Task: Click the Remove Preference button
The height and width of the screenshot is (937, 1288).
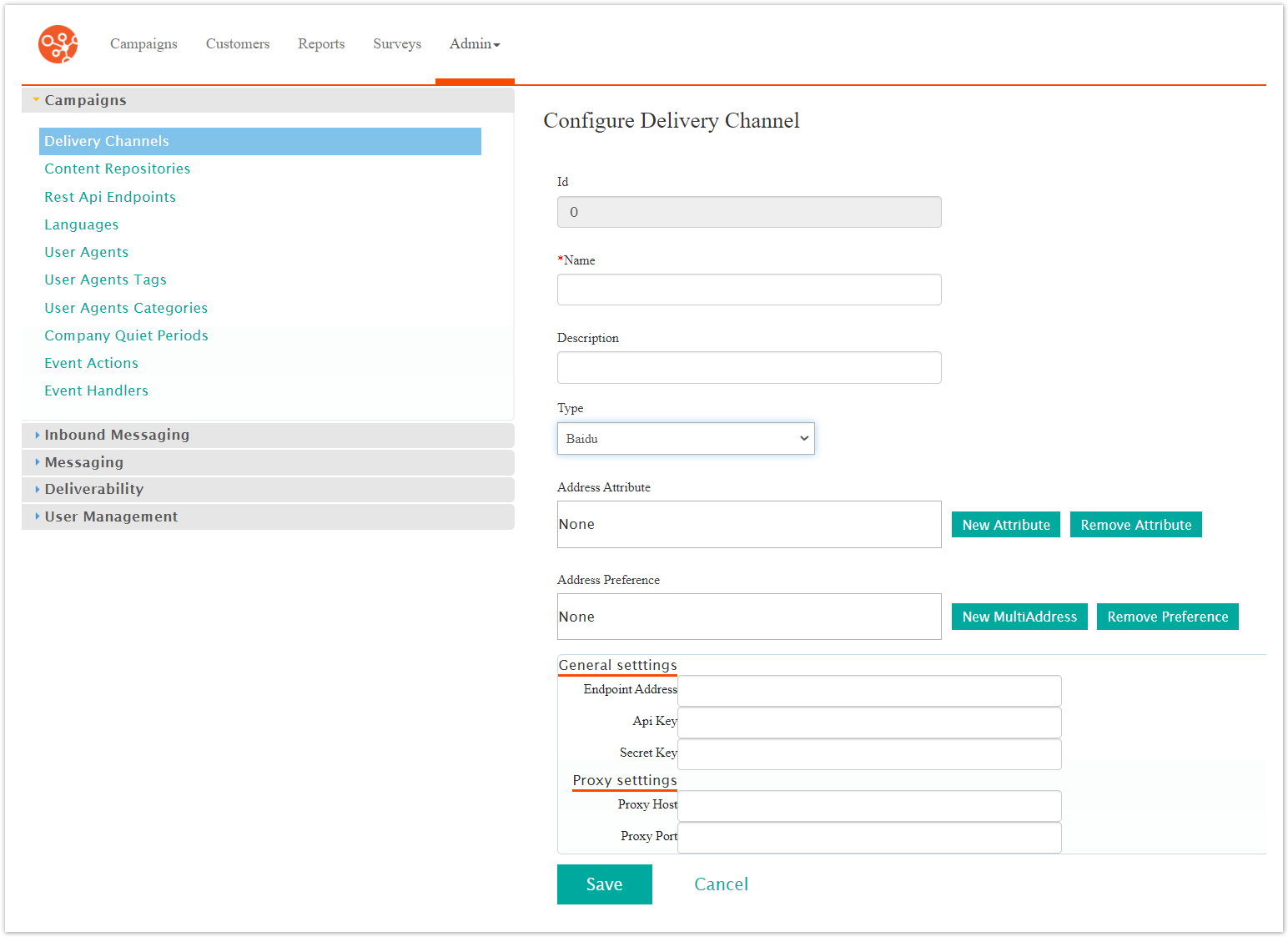Action: (x=1168, y=617)
